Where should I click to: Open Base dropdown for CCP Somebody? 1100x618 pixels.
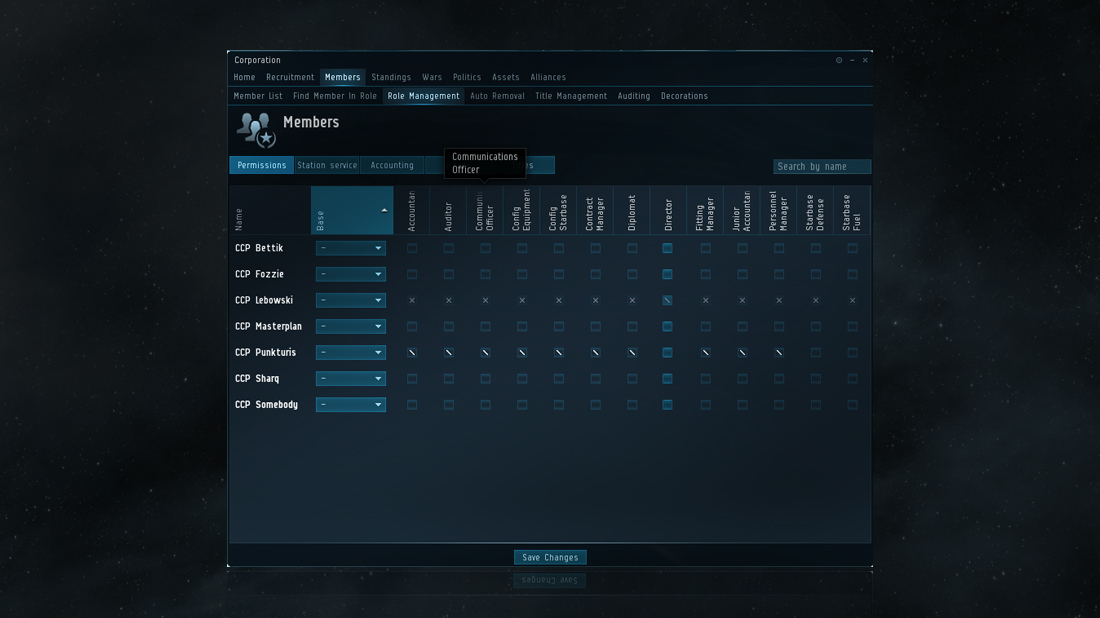[x=351, y=405]
